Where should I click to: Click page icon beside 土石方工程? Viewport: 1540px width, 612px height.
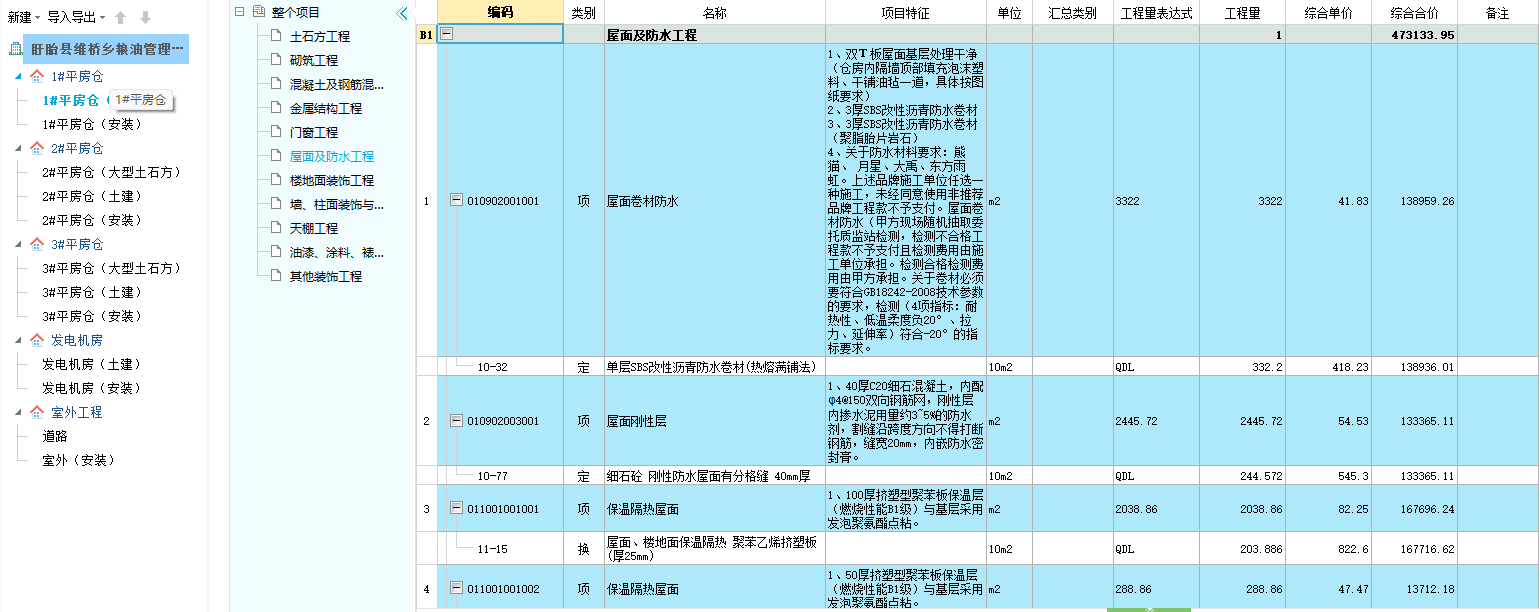click(x=277, y=36)
